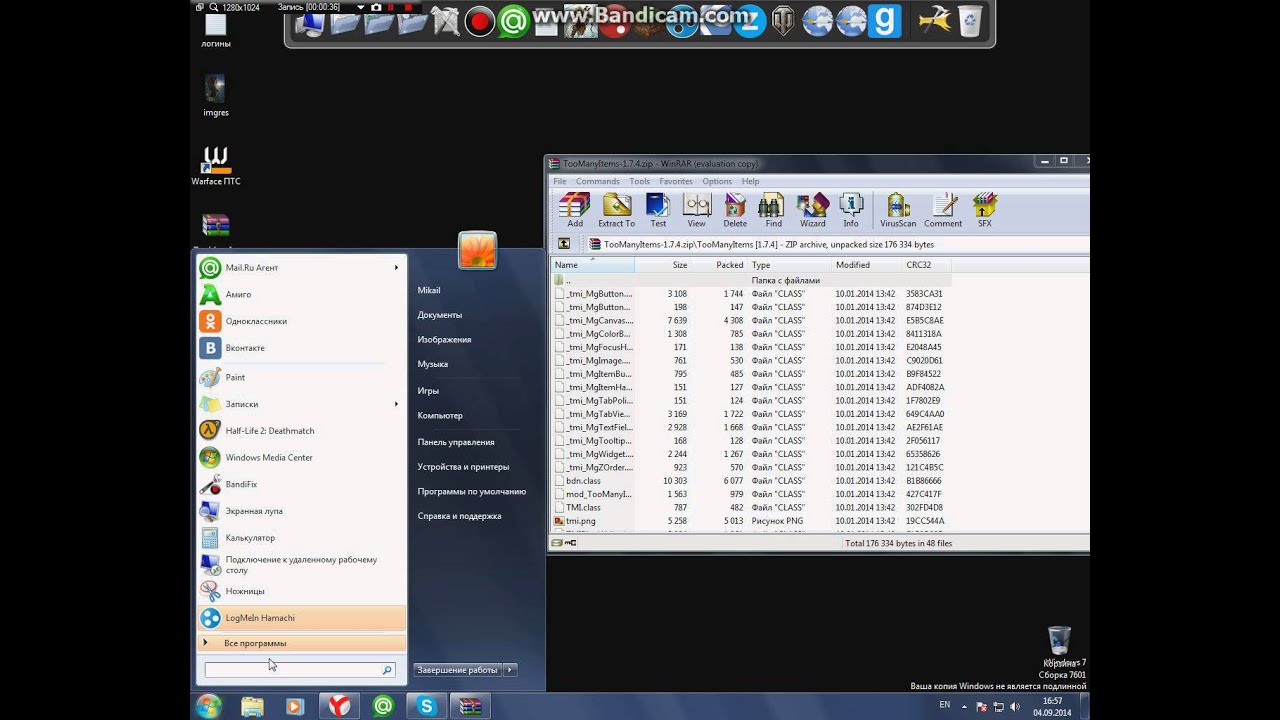The height and width of the screenshot is (720, 1280).
Task: Open Корзина recycle bin on desktop
Action: pos(1059,647)
